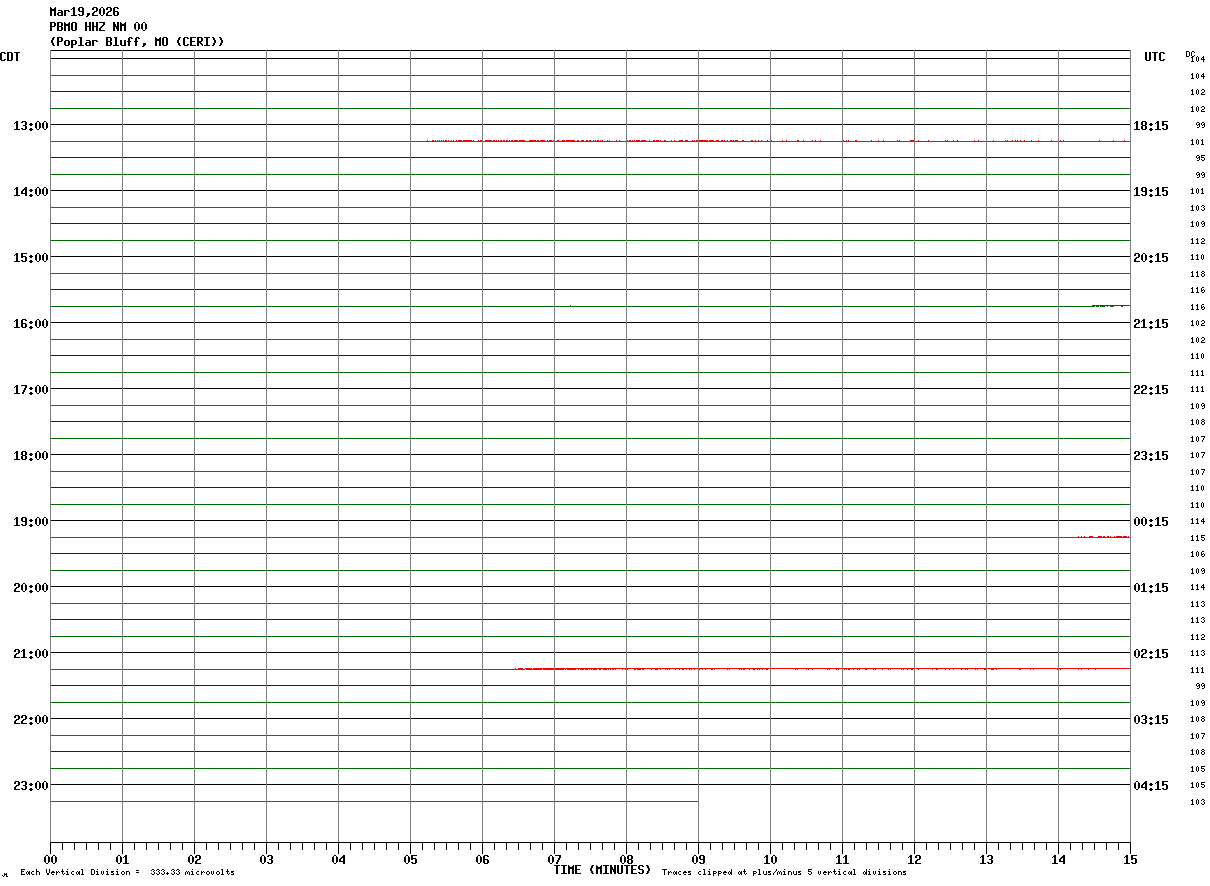
Task: Select the 17:00 CDT time label
Action: [x=31, y=390]
